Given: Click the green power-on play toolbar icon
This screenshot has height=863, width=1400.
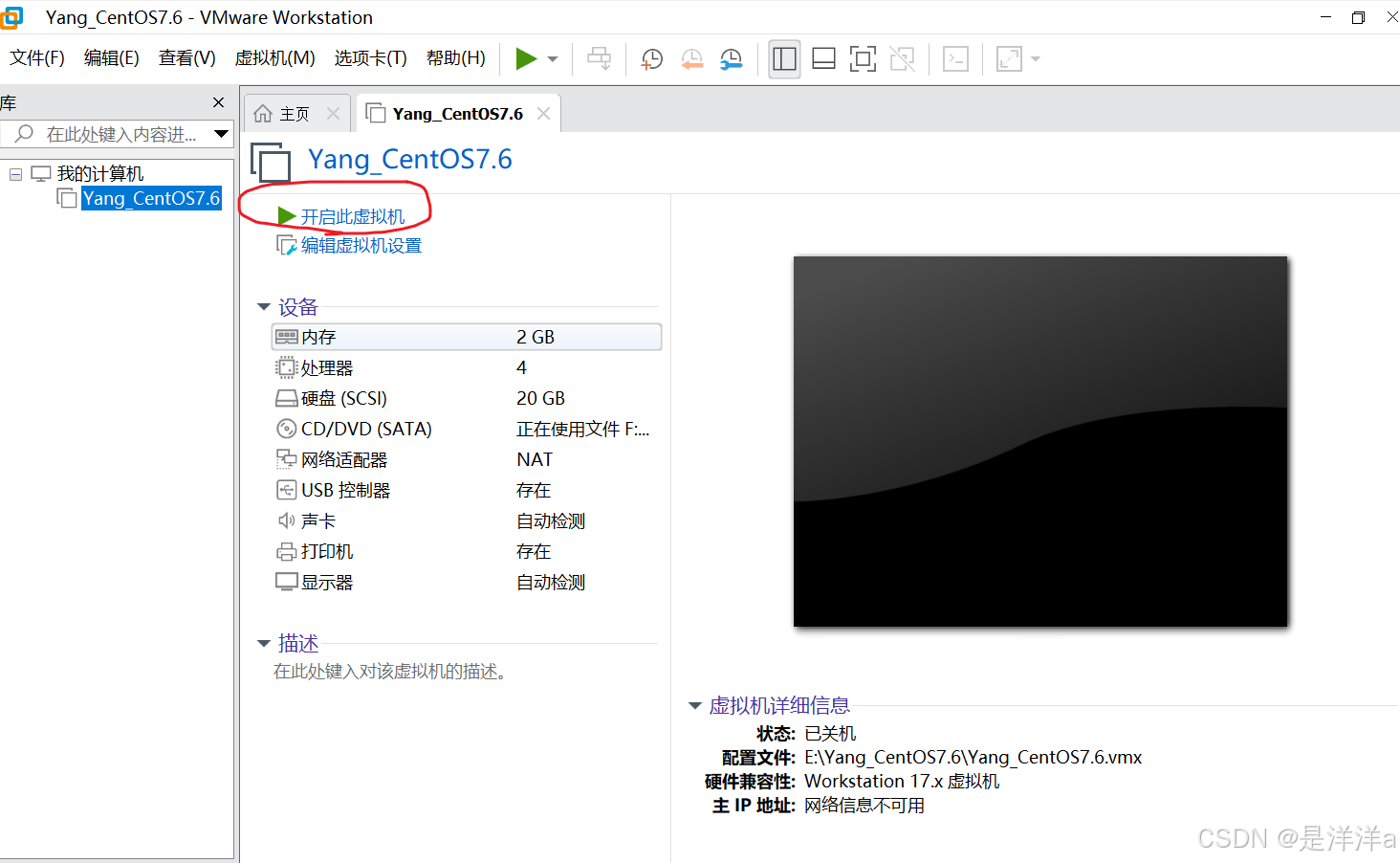Looking at the screenshot, I should click(526, 58).
